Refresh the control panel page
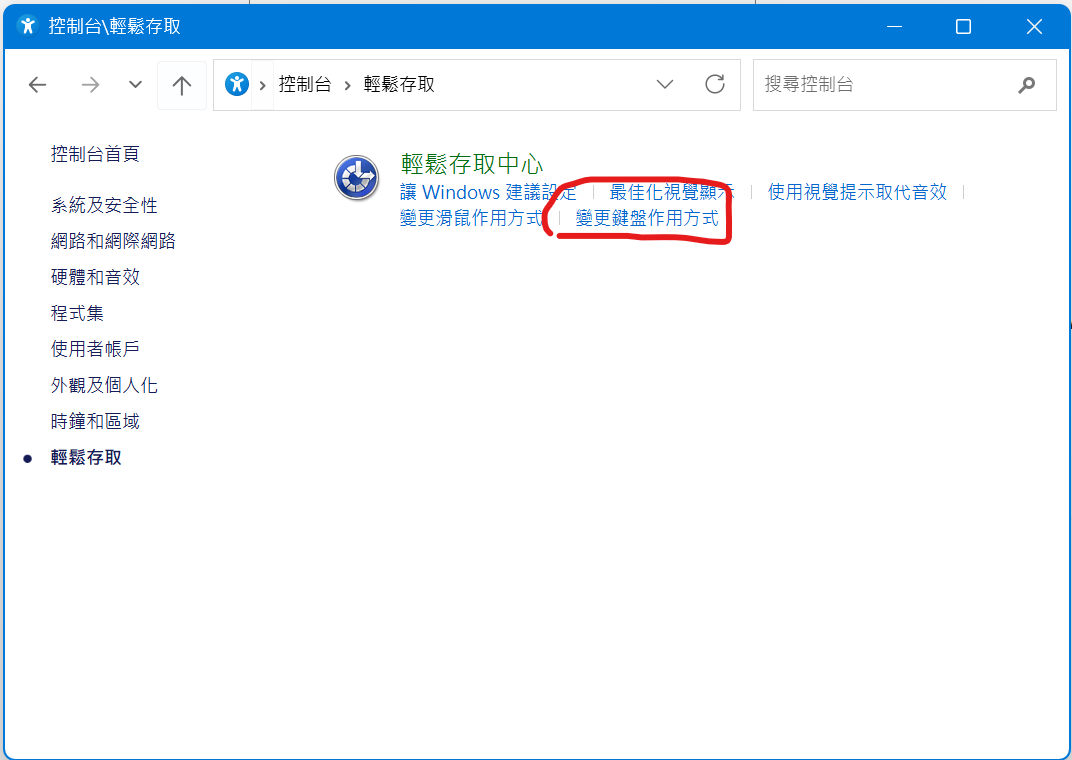This screenshot has height=760, width=1072. 714,84
